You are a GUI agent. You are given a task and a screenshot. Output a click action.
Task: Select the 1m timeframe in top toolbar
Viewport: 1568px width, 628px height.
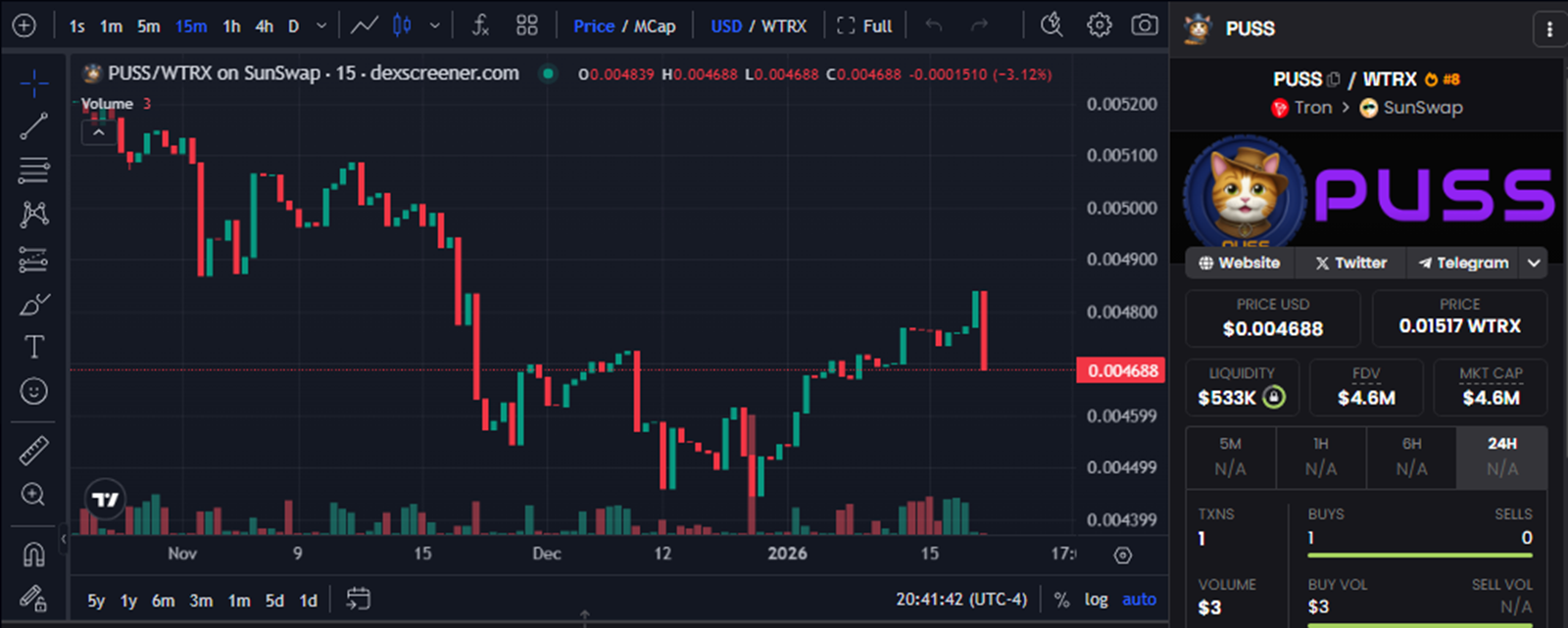click(x=111, y=26)
